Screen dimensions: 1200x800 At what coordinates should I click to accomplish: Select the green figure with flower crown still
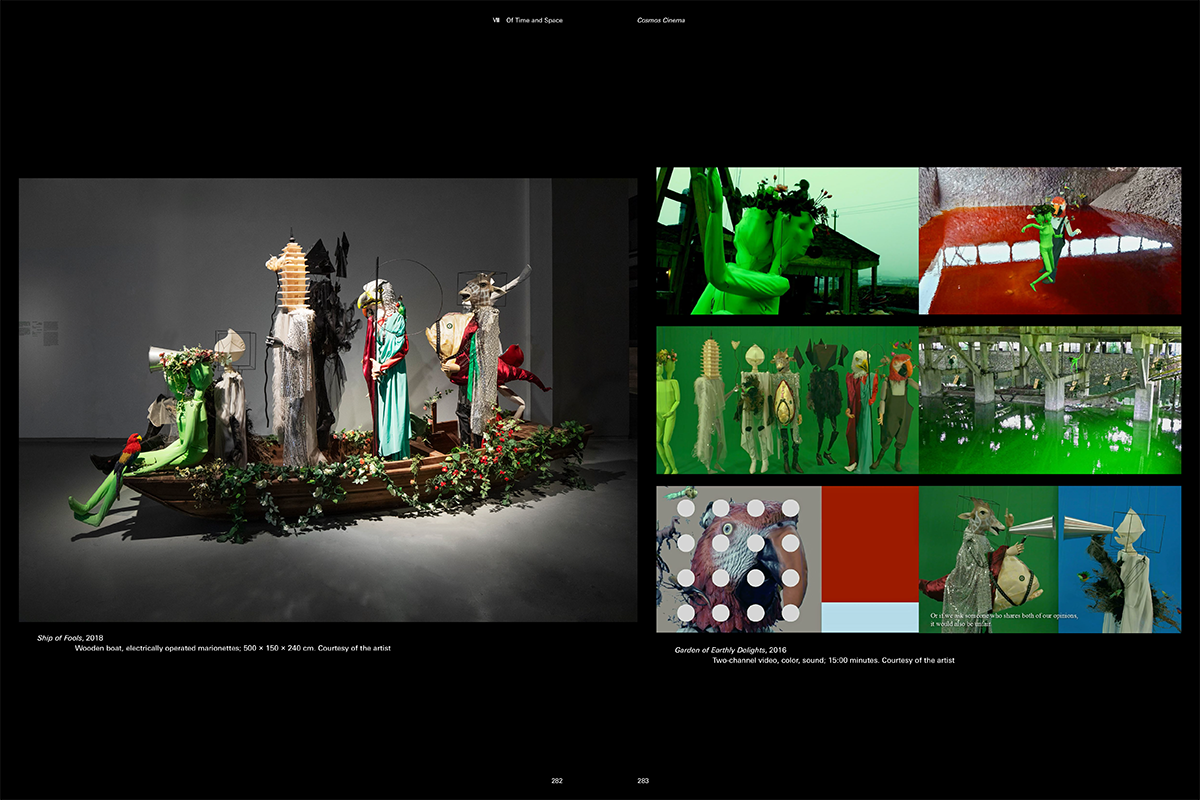787,241
